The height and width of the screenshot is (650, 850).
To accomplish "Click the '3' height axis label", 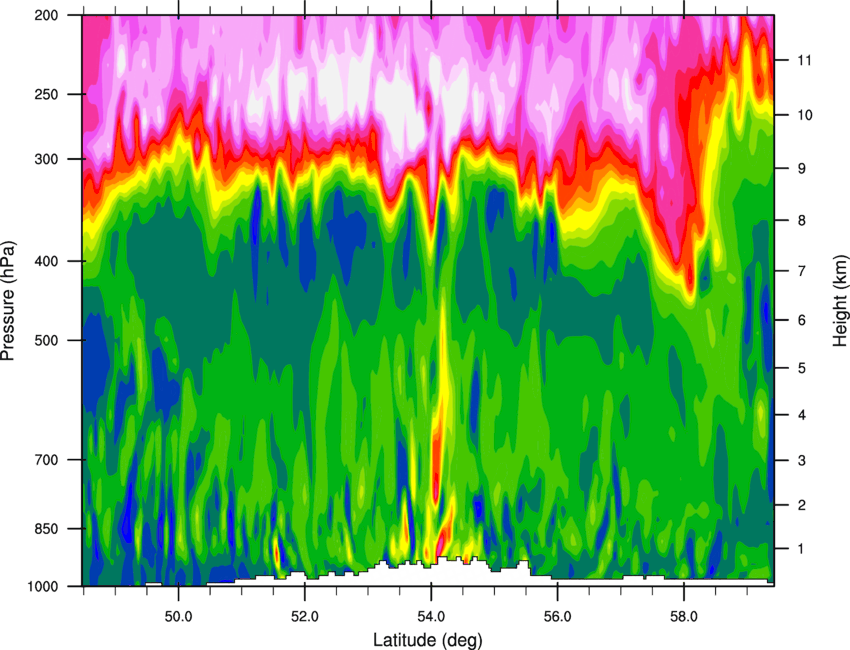I will click(x=802, y=461).
